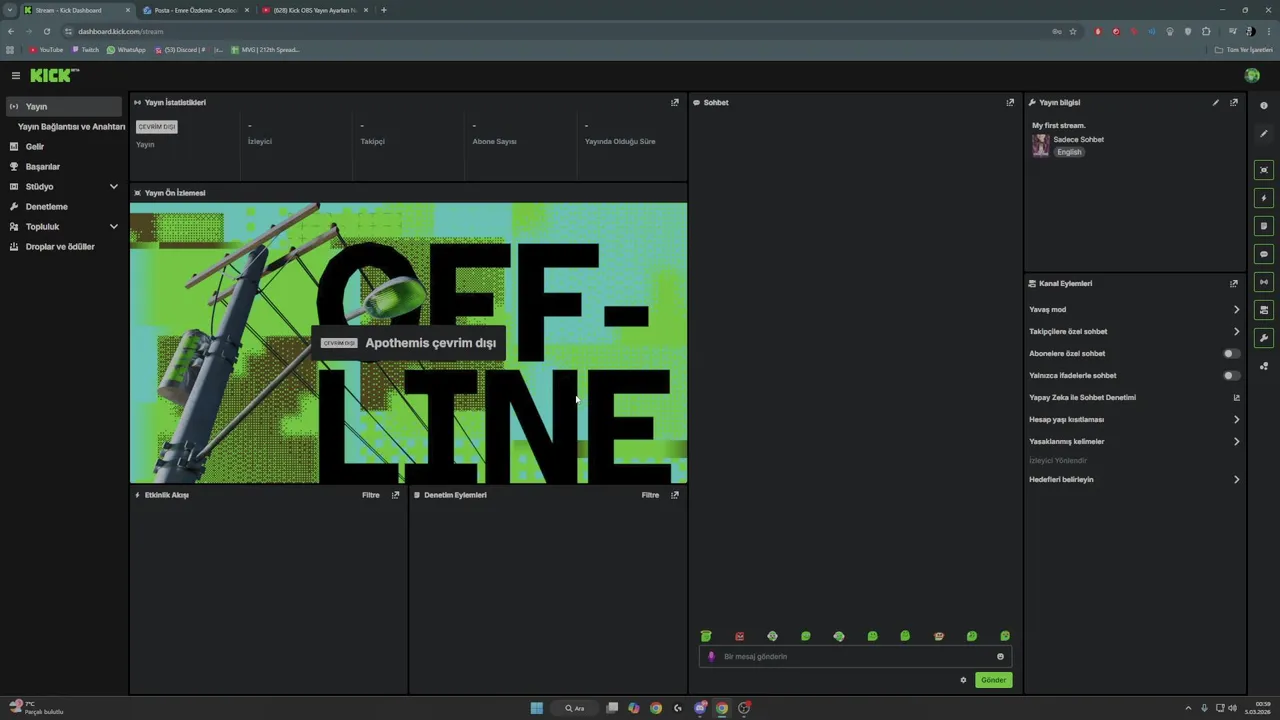Pop out the Denetim Eylemleri panel

(x=675, y=495)
